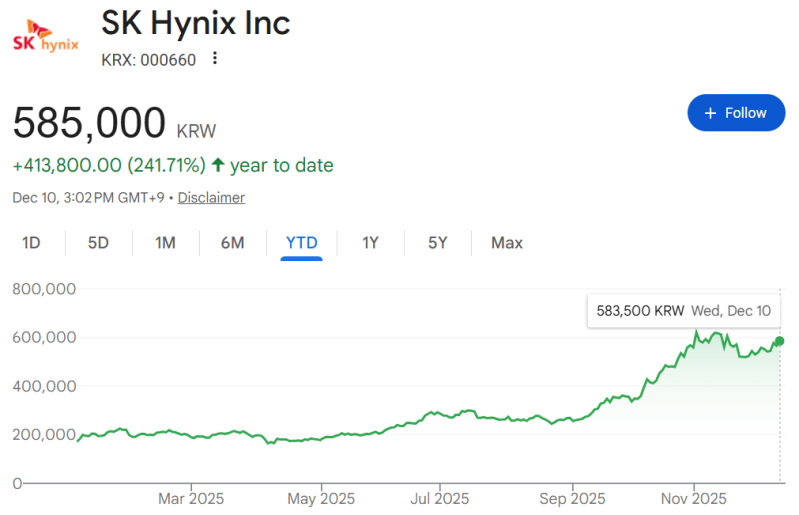799x515 pixels.
Task: View the 1Y price history
Action: coord(370,243)
